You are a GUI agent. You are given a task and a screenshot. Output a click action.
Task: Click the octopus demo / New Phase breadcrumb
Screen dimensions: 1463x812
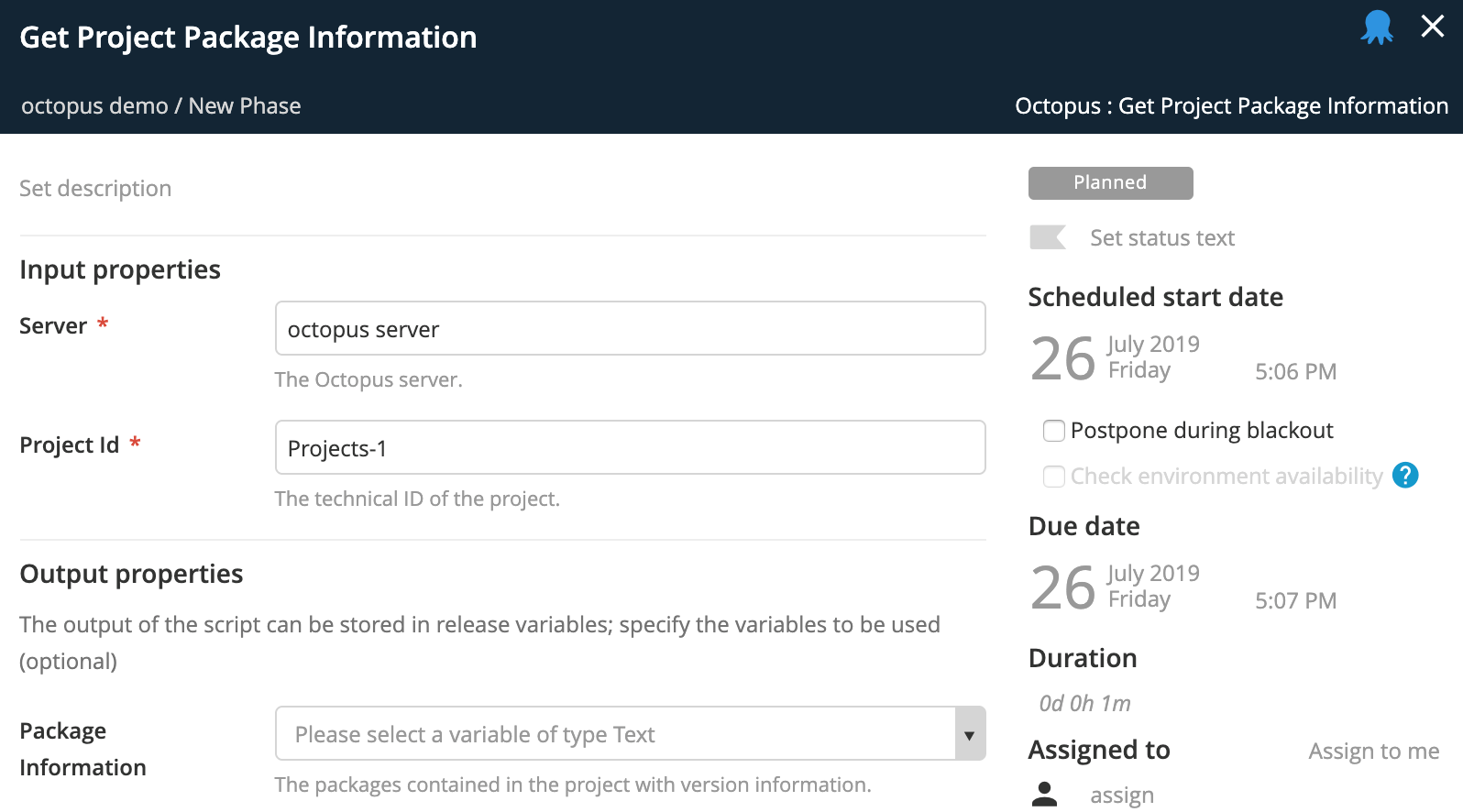click(x=161, y=106)
